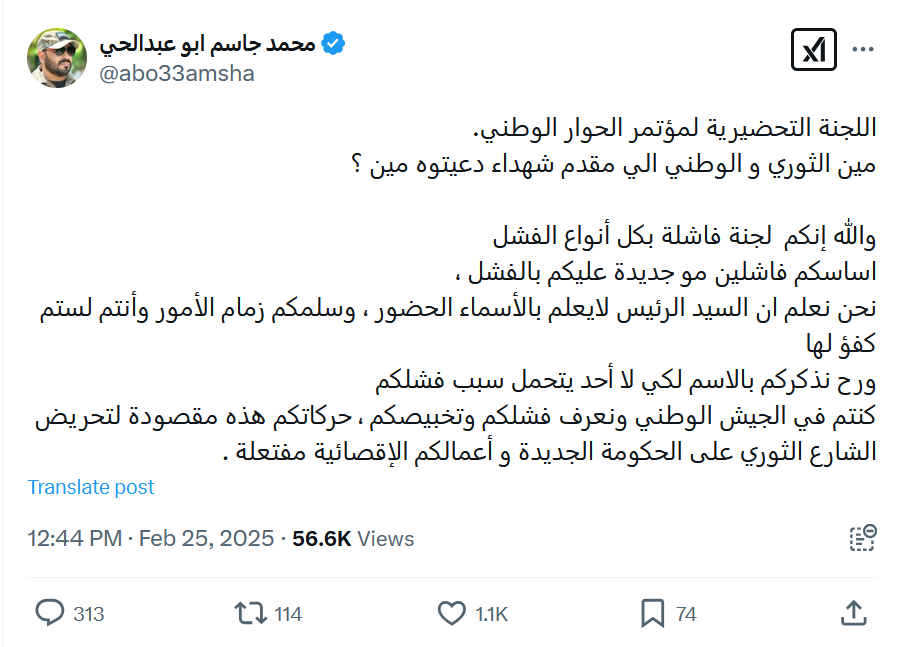Click the repost arrows icon

click(x=249, y=613)
